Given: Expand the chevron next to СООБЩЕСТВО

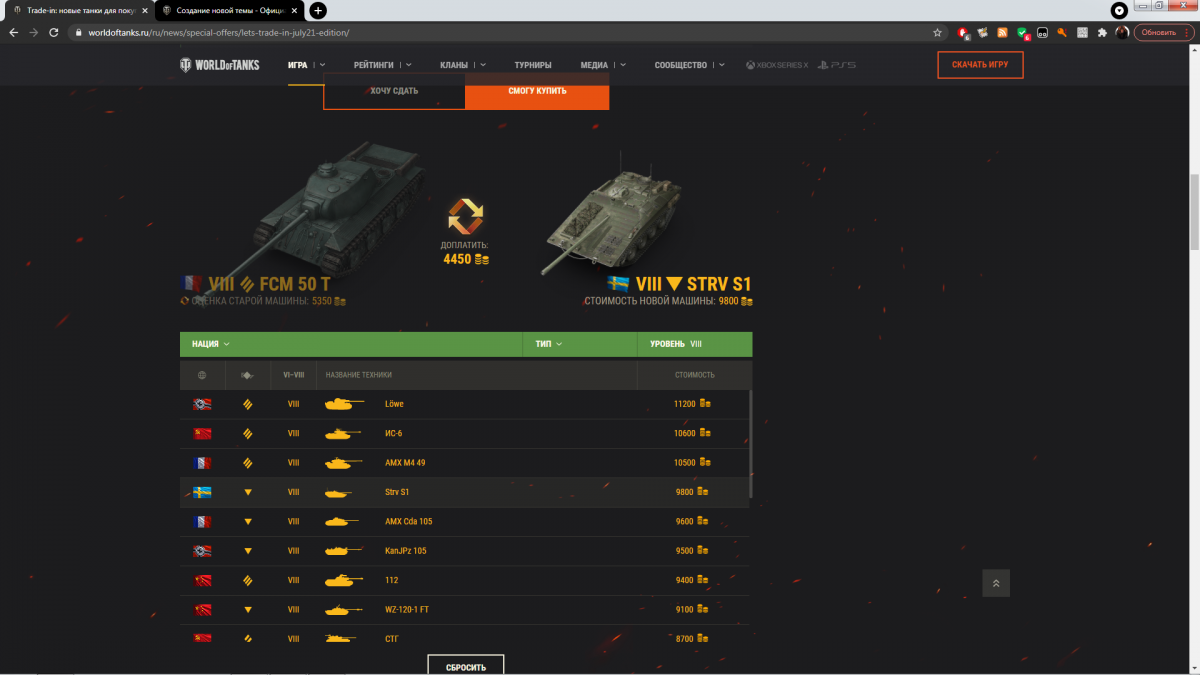Looking at the screenshot, I should click(721, 65).
